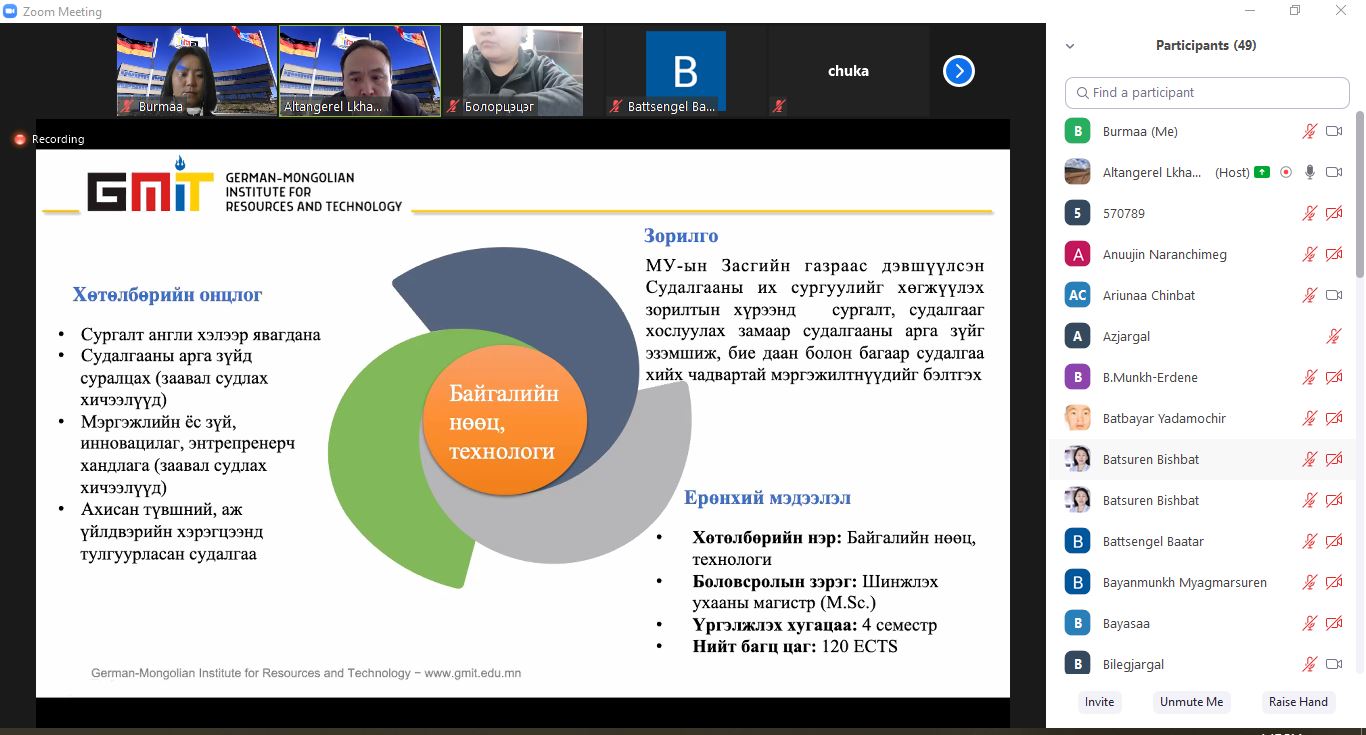This screenshot has height=735, width=1366.
Task: Click the video-off icon for 570789
Action: 1334,213
